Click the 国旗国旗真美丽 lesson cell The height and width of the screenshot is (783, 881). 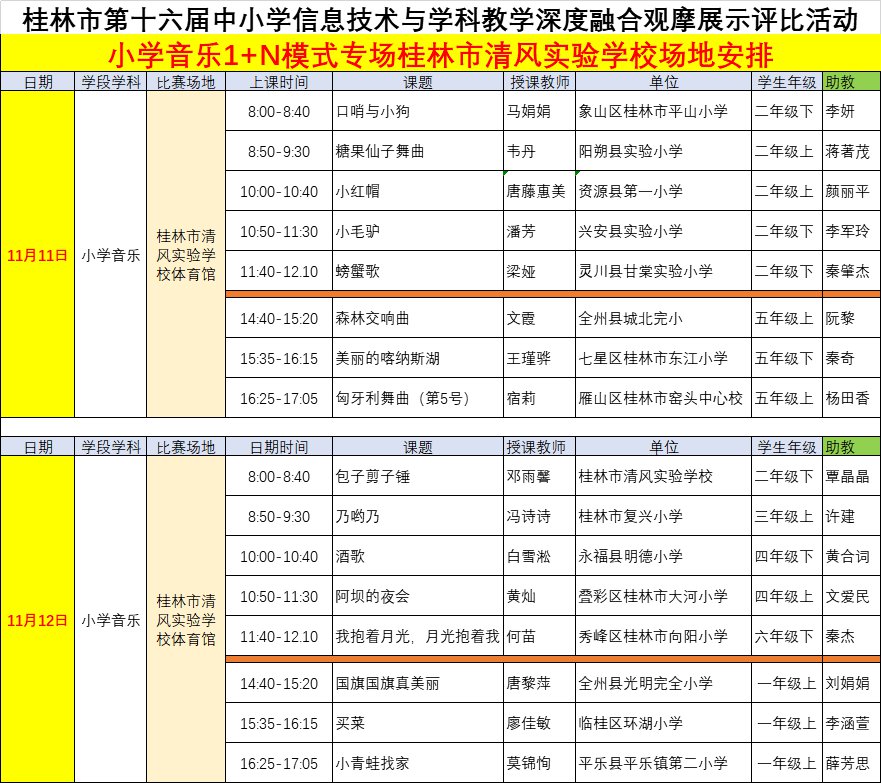[x=387, y=684]
